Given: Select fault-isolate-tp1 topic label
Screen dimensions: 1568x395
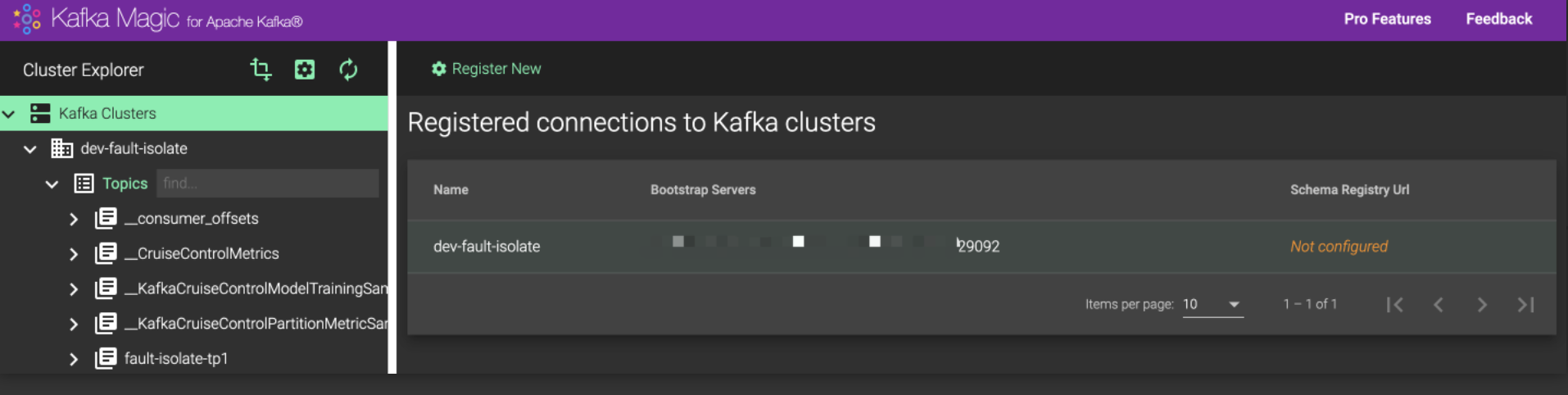Looking at the screenshot, I should [176, 358].
